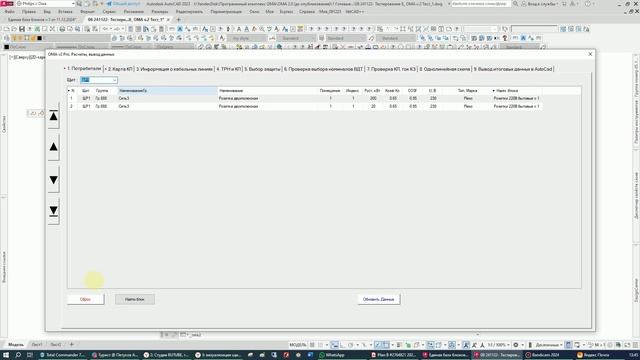
Task: Click Вход в службы sign-in
Action: 539,4
